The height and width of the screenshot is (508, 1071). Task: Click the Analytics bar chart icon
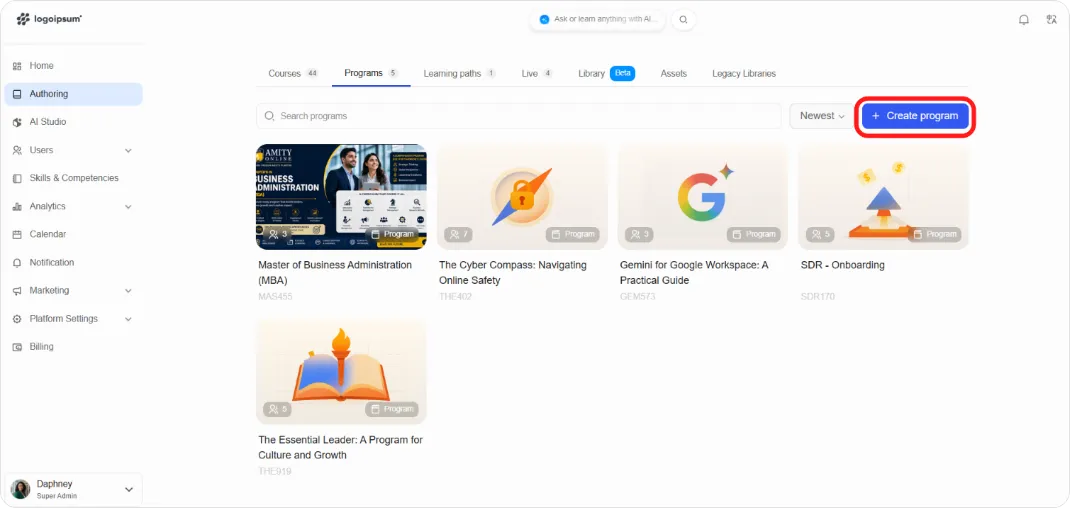(17, 206)
